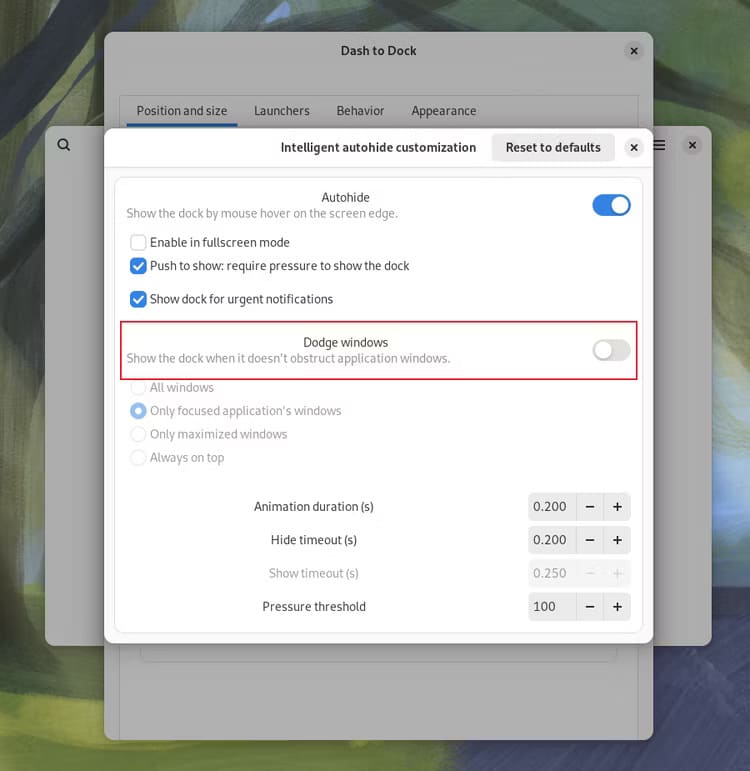
Task: Click the search icon in the Extensions window
Action: click(63, 145)
